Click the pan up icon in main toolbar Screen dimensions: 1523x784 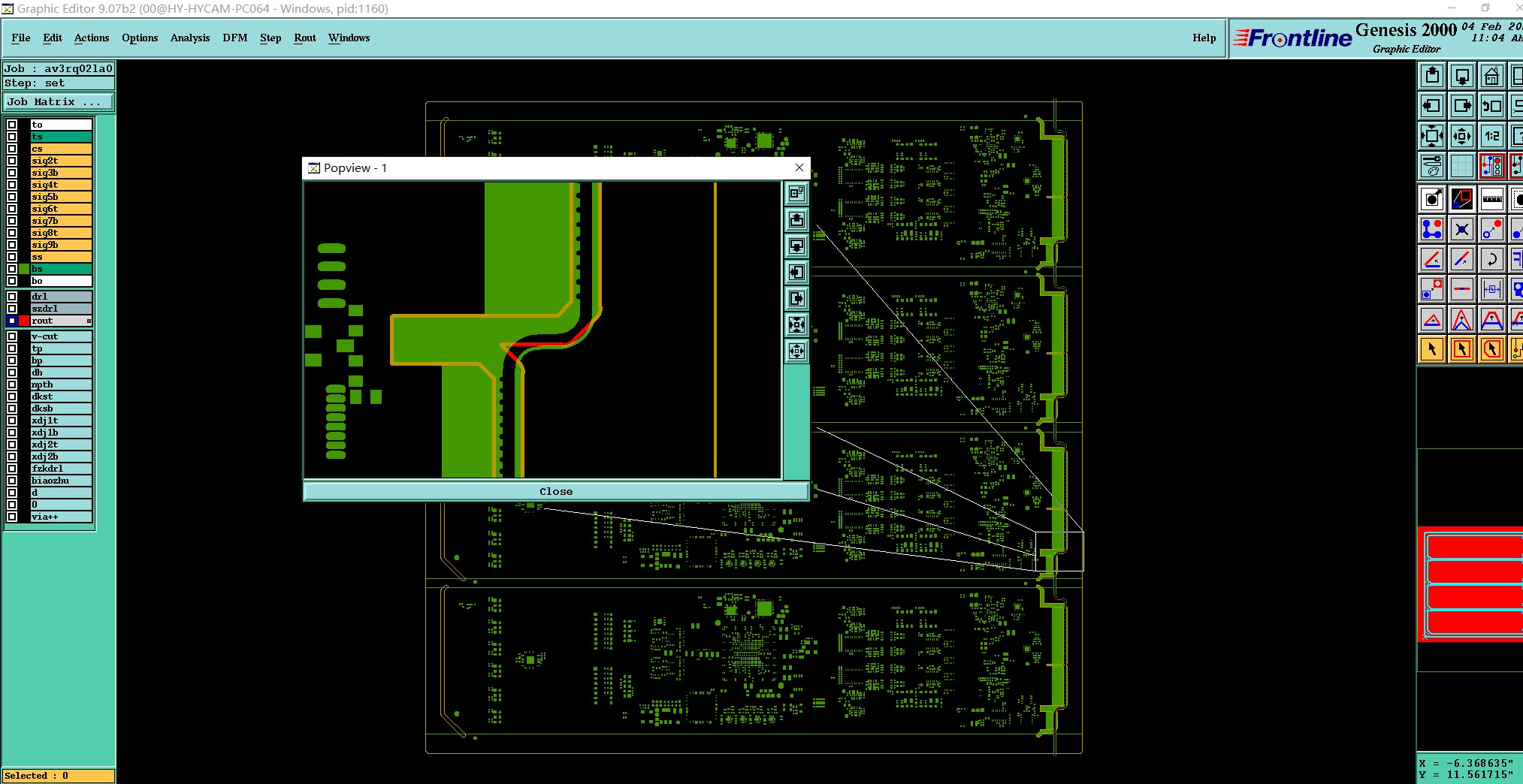tap(1432, 76)
